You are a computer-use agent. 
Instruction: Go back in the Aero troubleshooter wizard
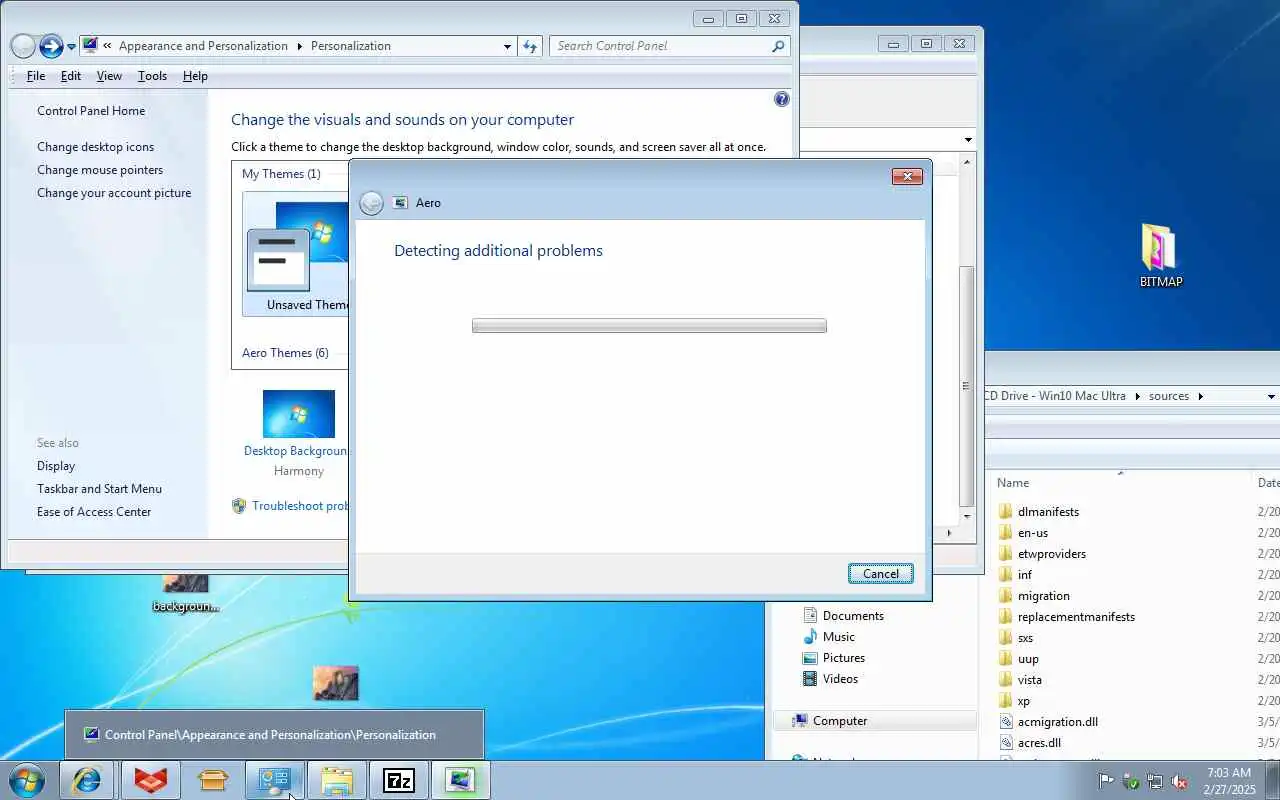click(371, 203)
